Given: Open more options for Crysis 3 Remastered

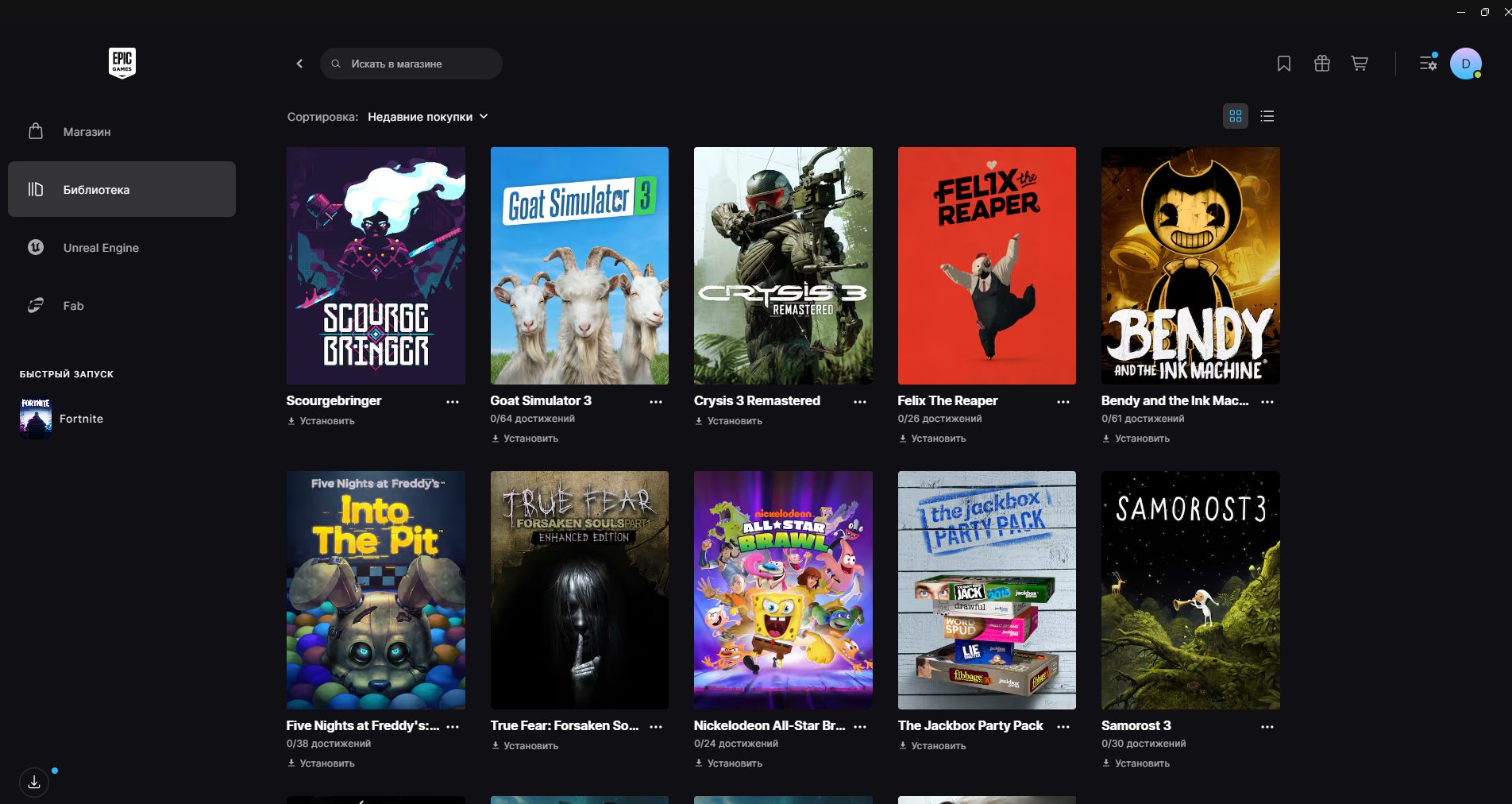Looking at the screenshot, I should click(860, 402).
